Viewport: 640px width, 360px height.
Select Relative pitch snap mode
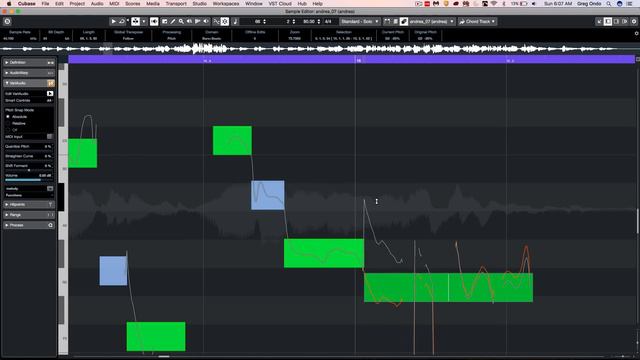pos(8,123)
